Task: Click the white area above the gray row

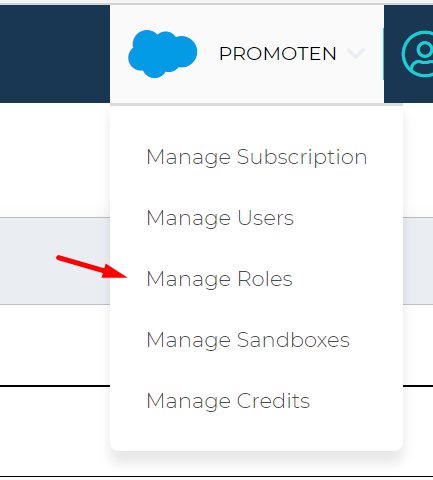Action: pos(55,160)
